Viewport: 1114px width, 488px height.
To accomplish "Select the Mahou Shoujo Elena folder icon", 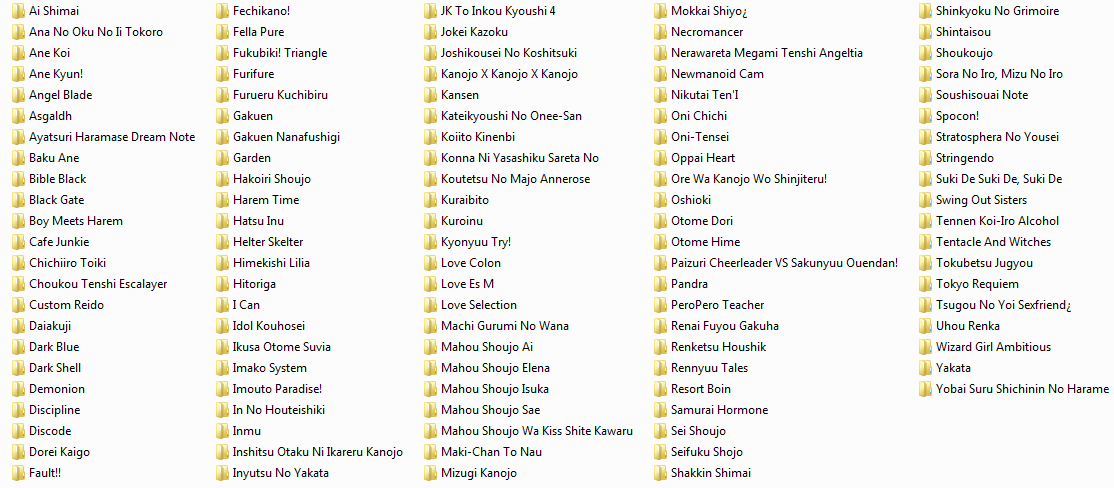I will pyautogui.click(x=430, y=368).
